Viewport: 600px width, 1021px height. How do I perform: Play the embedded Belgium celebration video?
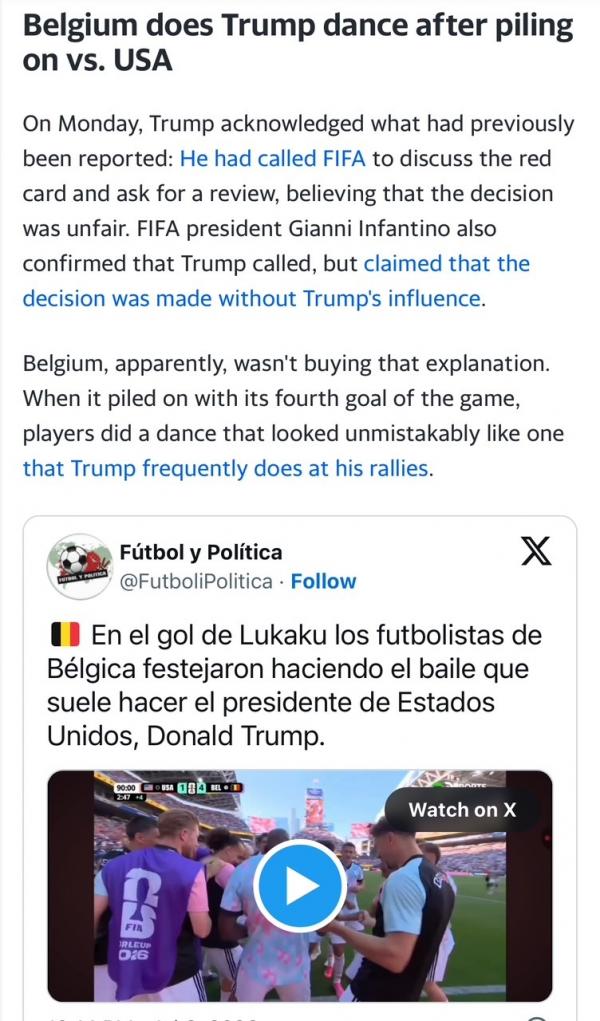299,886
